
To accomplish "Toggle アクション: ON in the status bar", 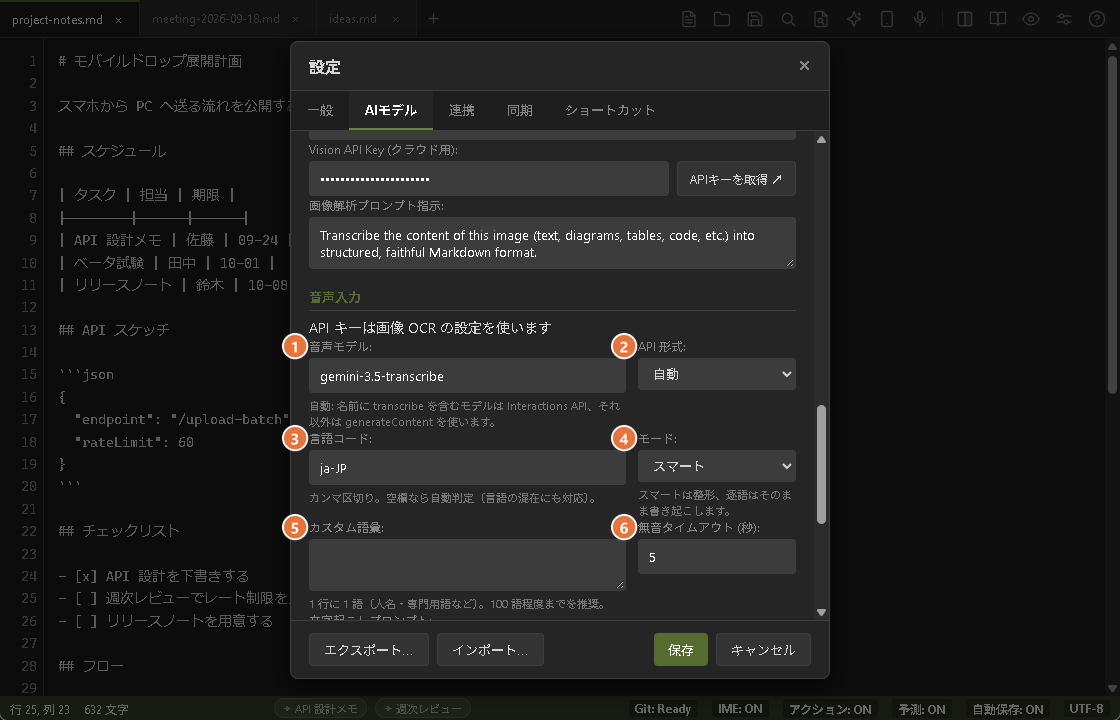I will [830, 709].
